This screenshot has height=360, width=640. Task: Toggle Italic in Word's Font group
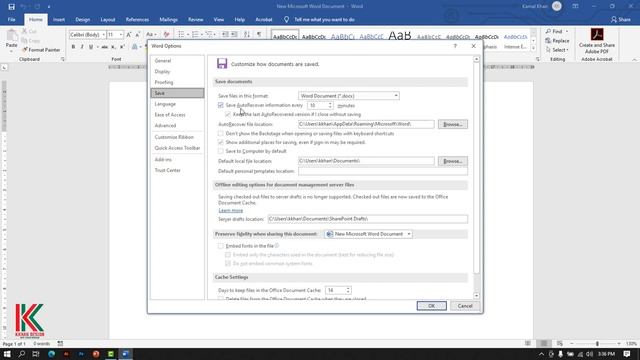(x=82, y=47)
